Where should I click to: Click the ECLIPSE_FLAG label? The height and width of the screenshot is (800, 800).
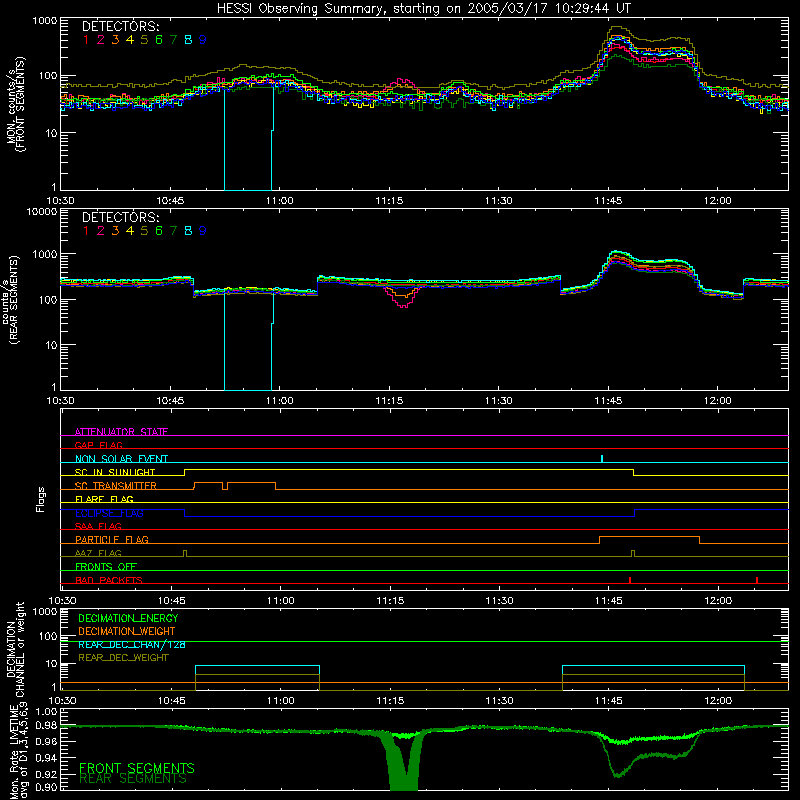tap(109, 513)
